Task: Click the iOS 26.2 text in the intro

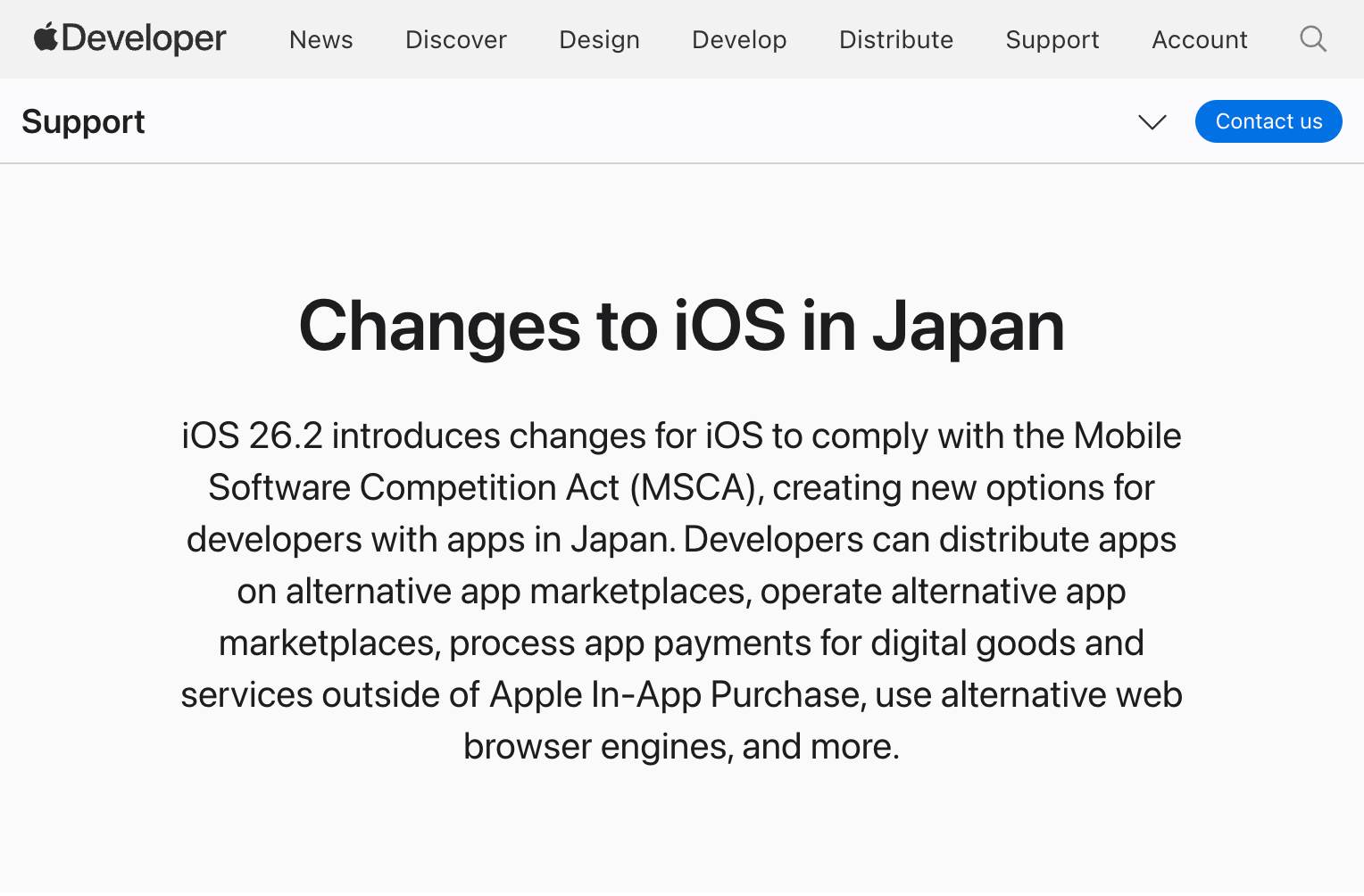Action: (x=252, y=436)
